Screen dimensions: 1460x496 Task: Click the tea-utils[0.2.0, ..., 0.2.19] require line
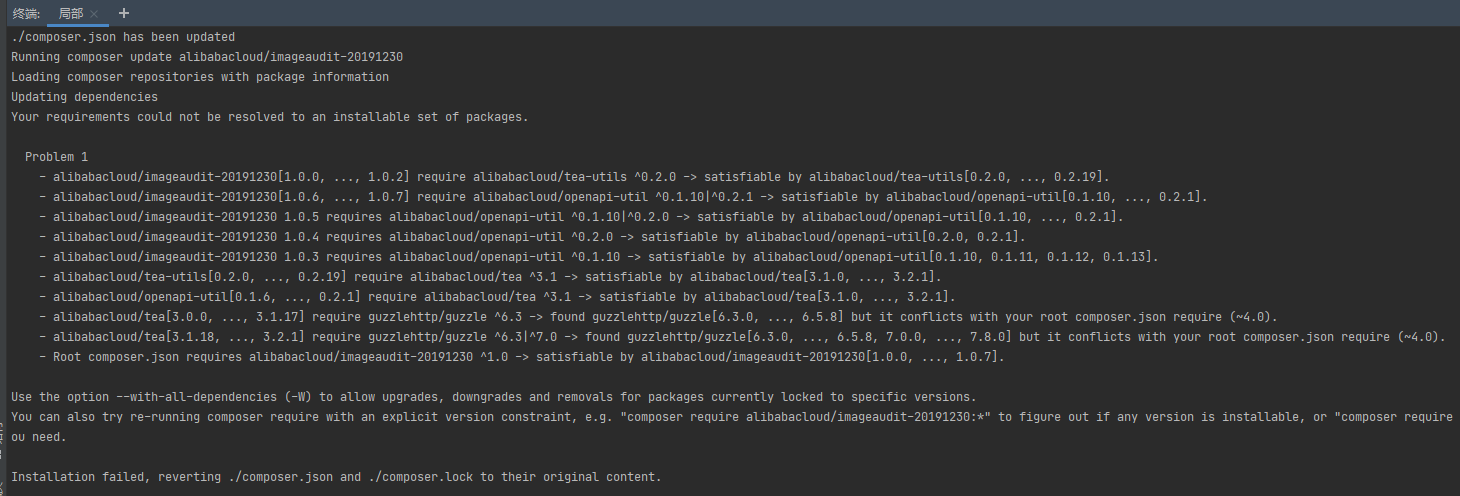pos(491,277)
